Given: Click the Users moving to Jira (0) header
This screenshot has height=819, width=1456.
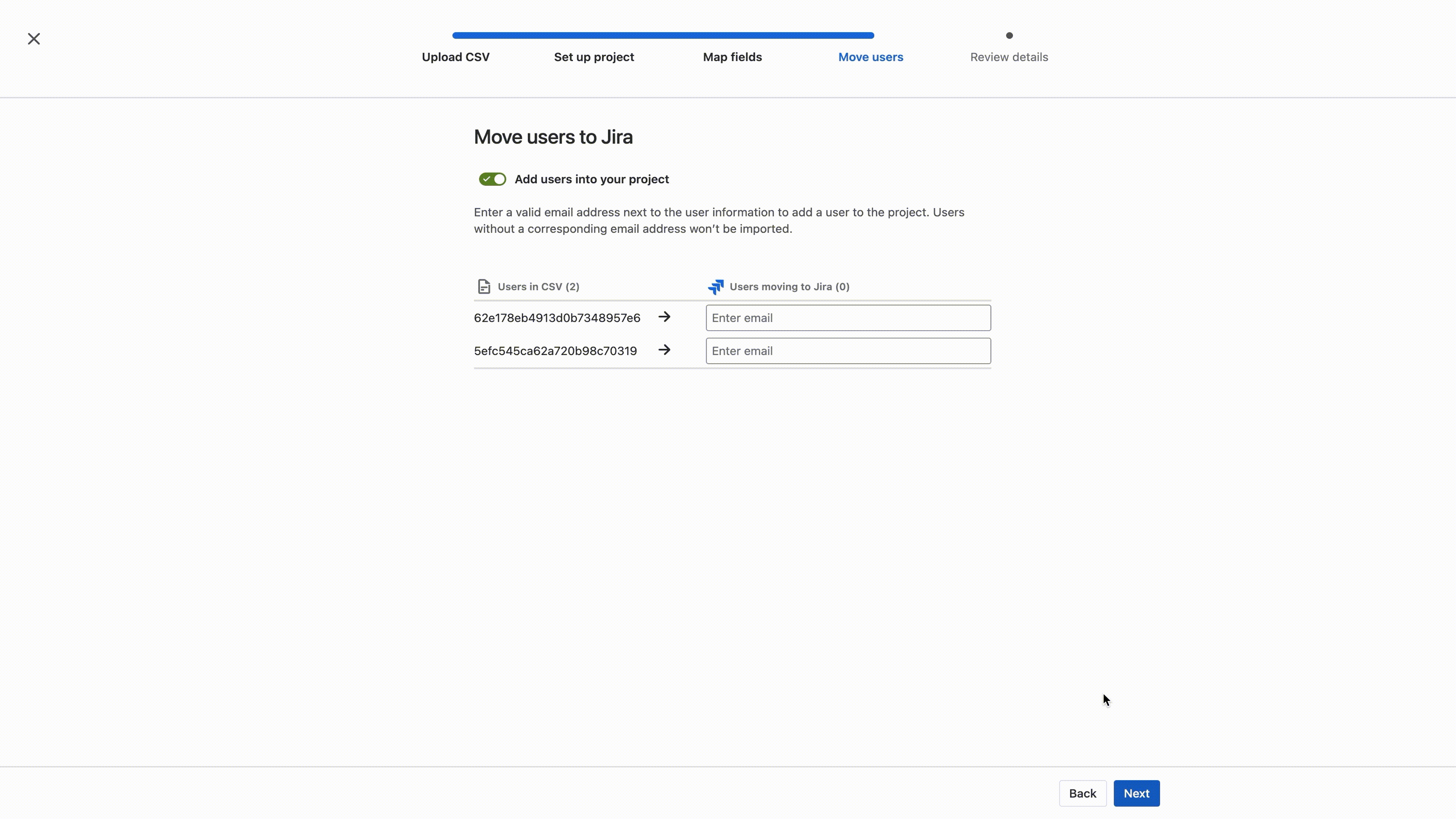Looking at the screenshot, I should click(x=789, y=287).
